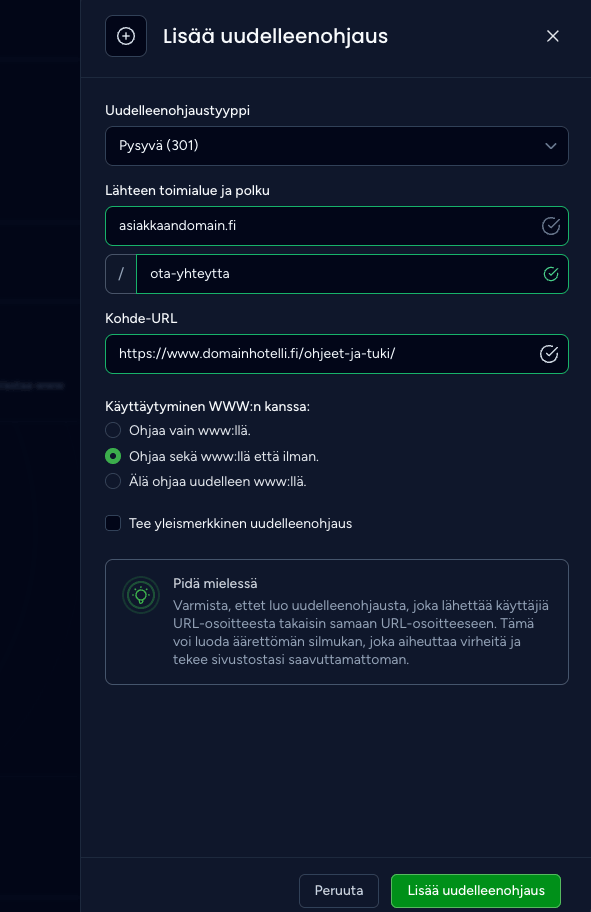Image resolution: width=591 pixels, height=912 pixels.
Task: Click the green Lisää uudelleenohjaus button
Action: pyautogui.click(x=476, y=890)
